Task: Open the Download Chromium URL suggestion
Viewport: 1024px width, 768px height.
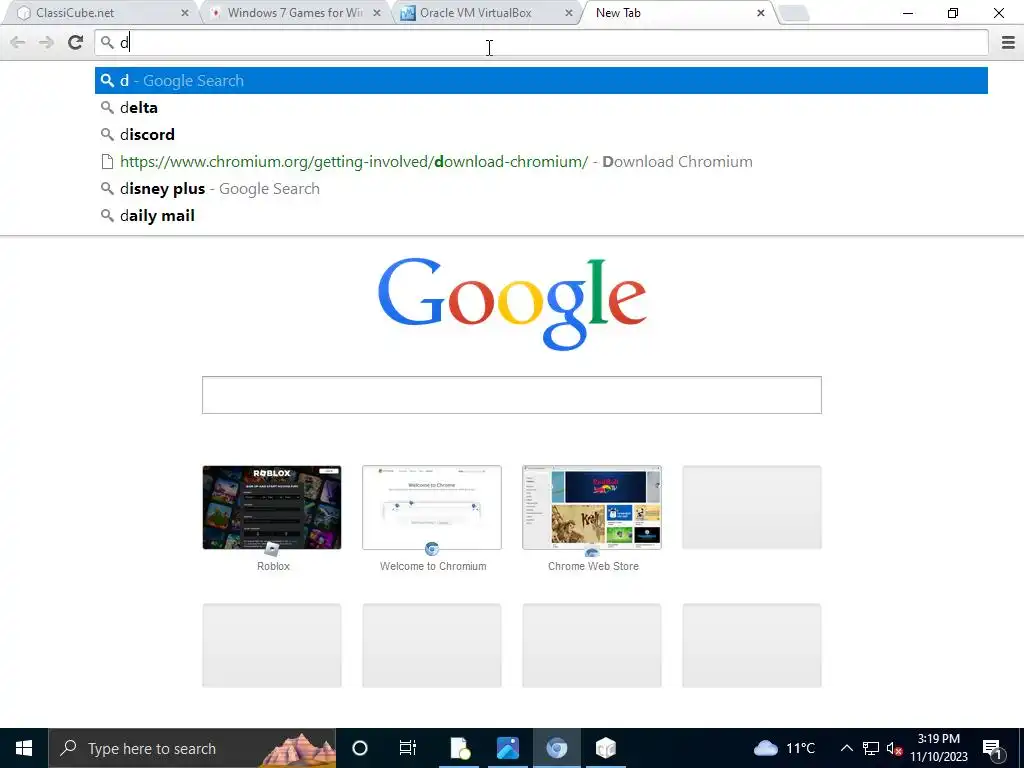Action: (541, 161)
